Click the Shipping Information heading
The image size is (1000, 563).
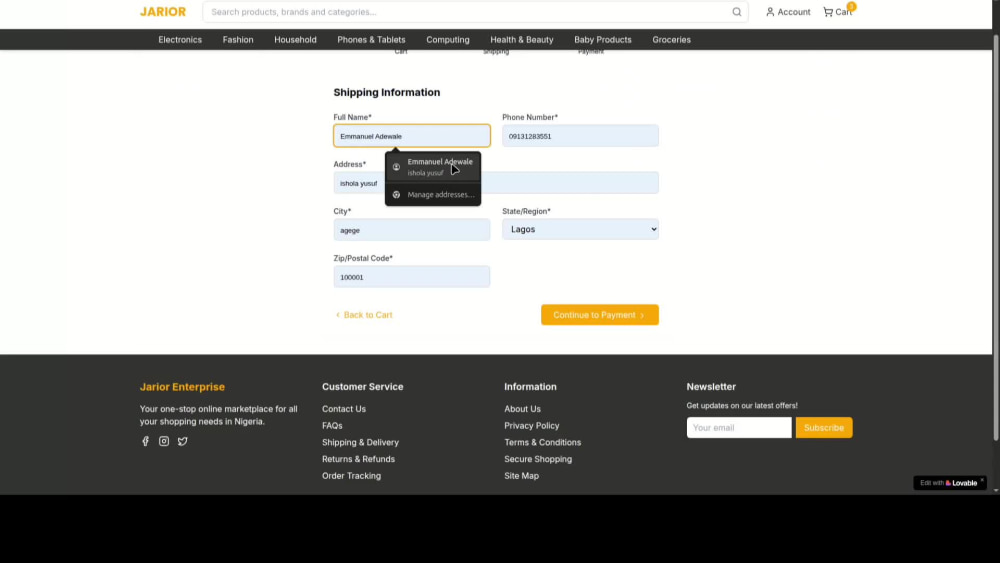pyautogui.click(x=386, y=92)
